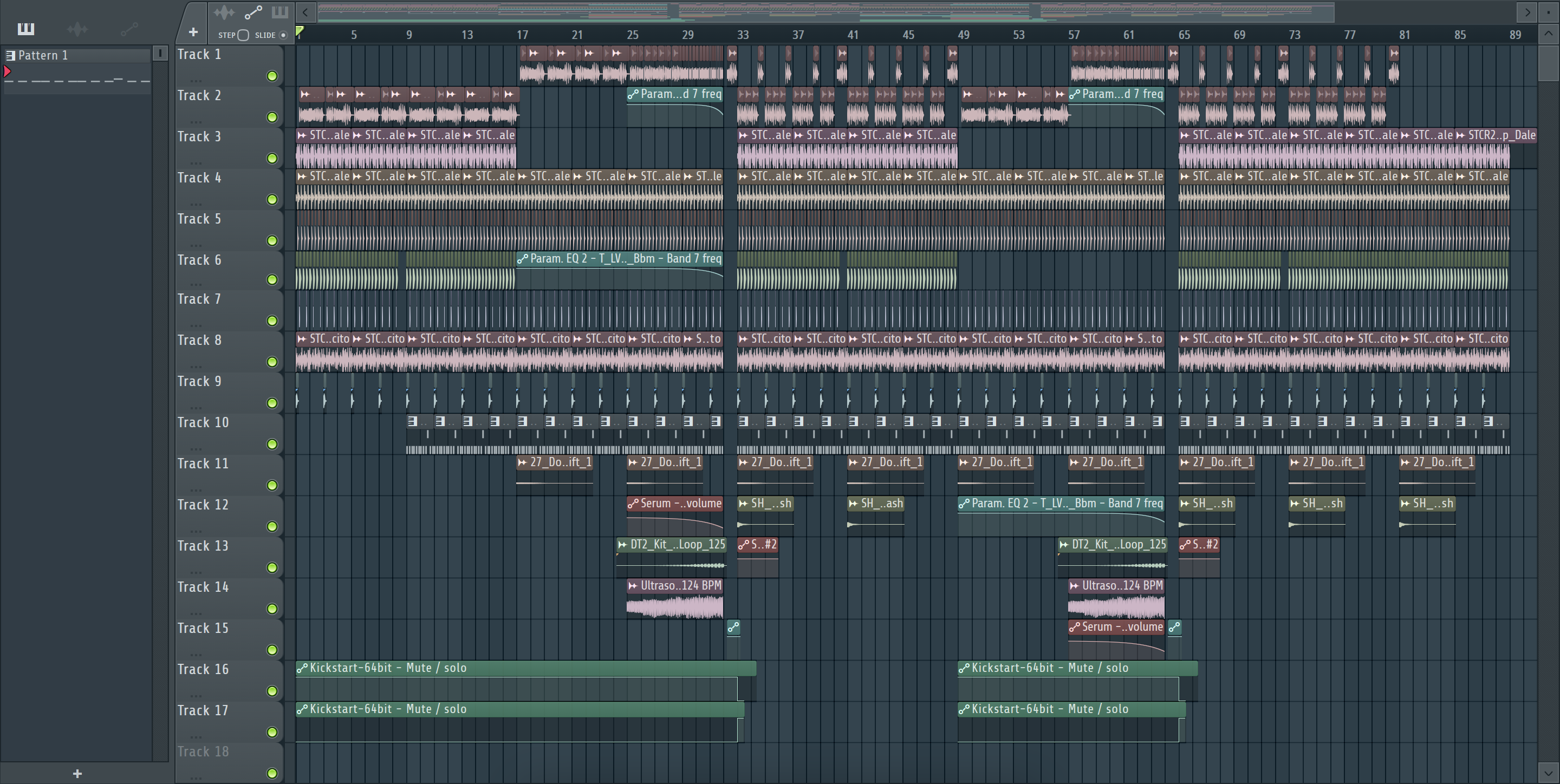The image size is (1560, 784).
Task: Click the horizontal overview scrollbar thumb
Action: pyautogui.click(x=825, y=12)
